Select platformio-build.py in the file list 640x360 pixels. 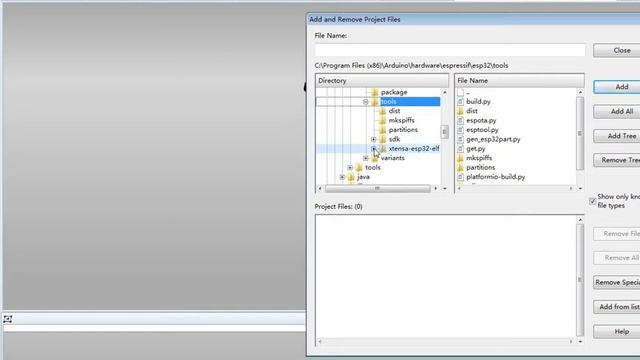click(496, 177)
